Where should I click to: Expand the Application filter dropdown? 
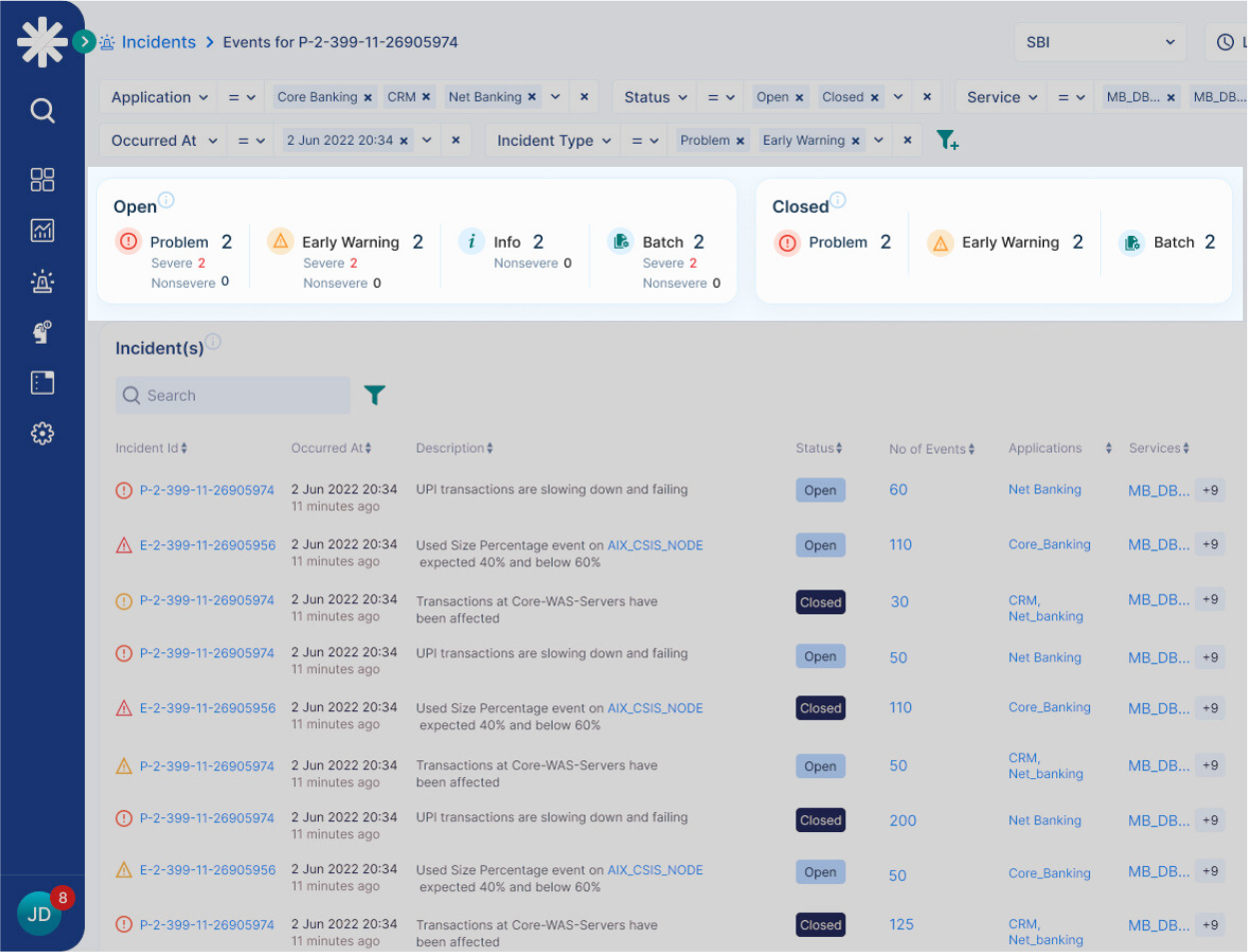(x=159, y=97)
